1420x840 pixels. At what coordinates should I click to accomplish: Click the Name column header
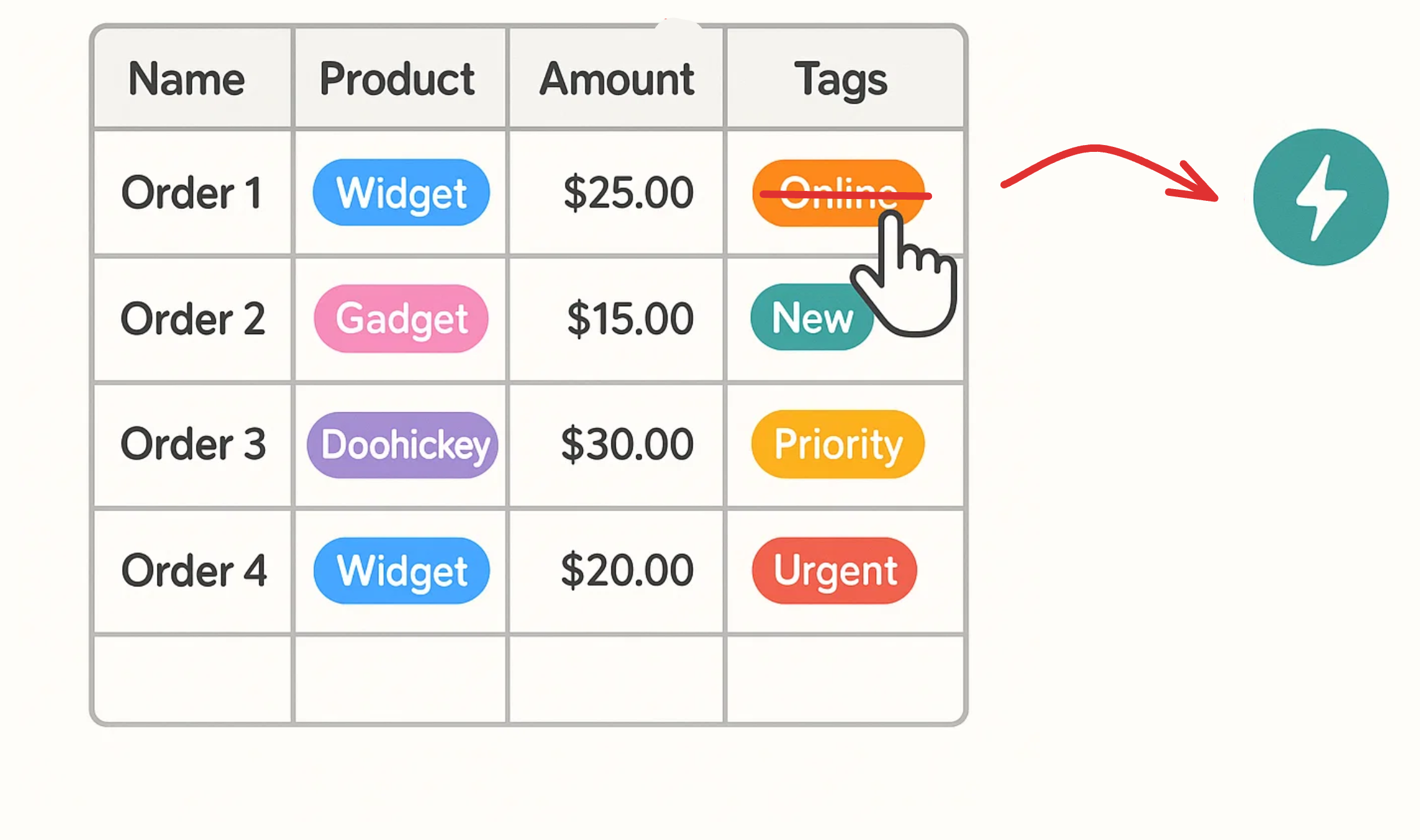[x=187, y=79]
